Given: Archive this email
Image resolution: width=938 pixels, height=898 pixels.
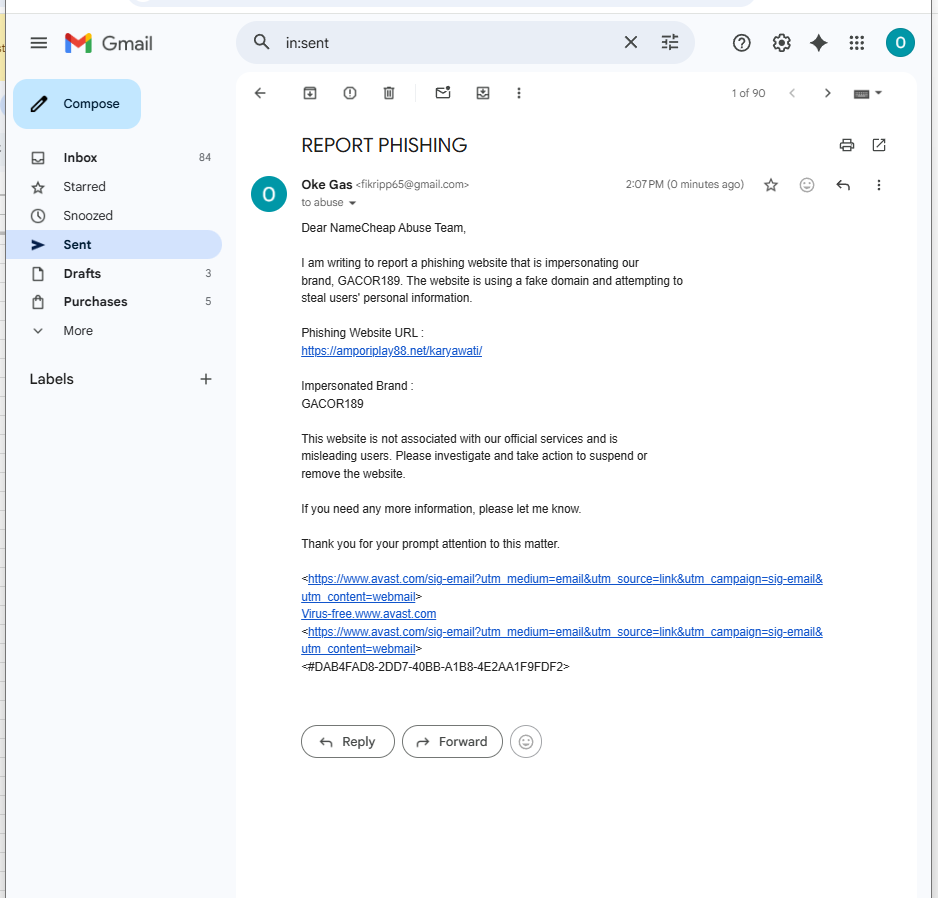Looking at the screenshot, I should pos(310,93).
